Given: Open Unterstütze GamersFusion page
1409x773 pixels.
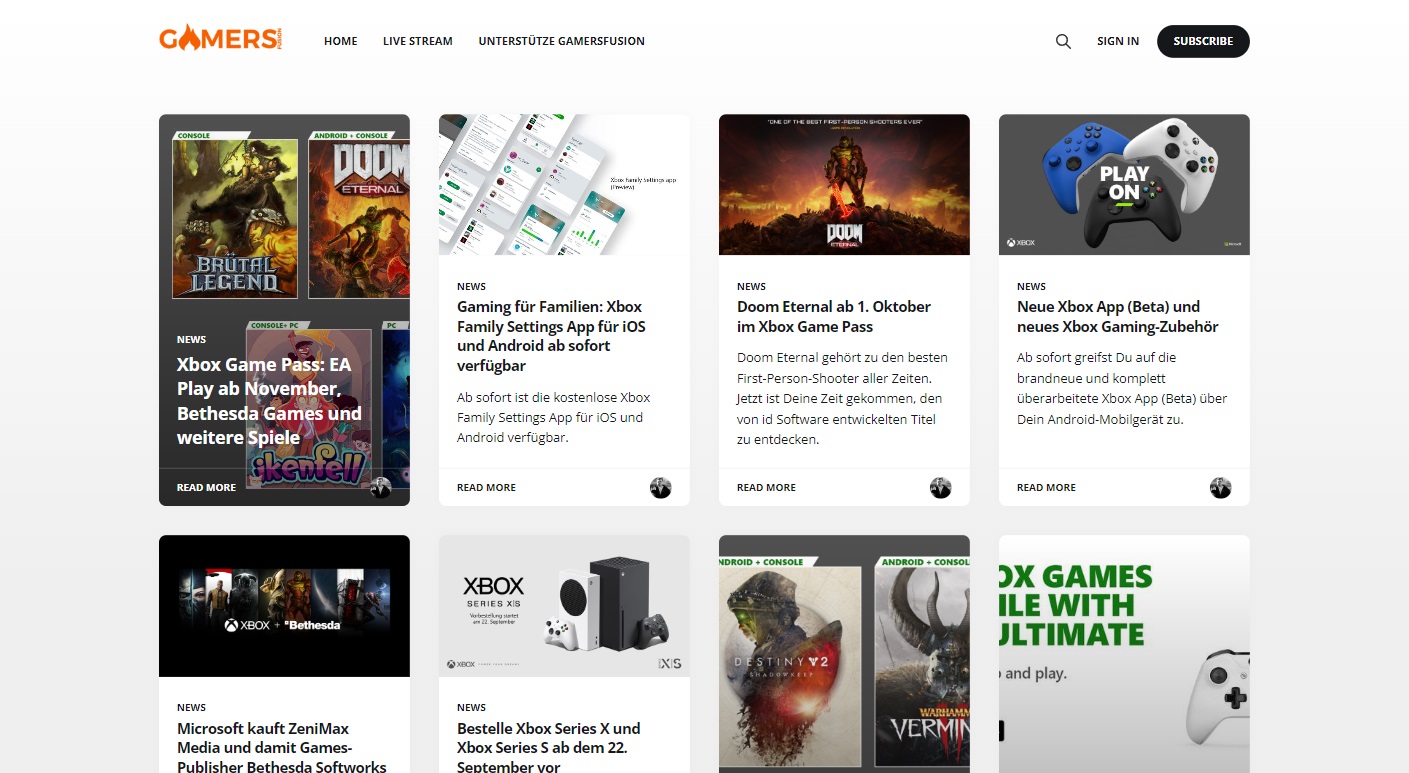Looking at the screenshot, I should pyautogui.click(x=561, y=42).
